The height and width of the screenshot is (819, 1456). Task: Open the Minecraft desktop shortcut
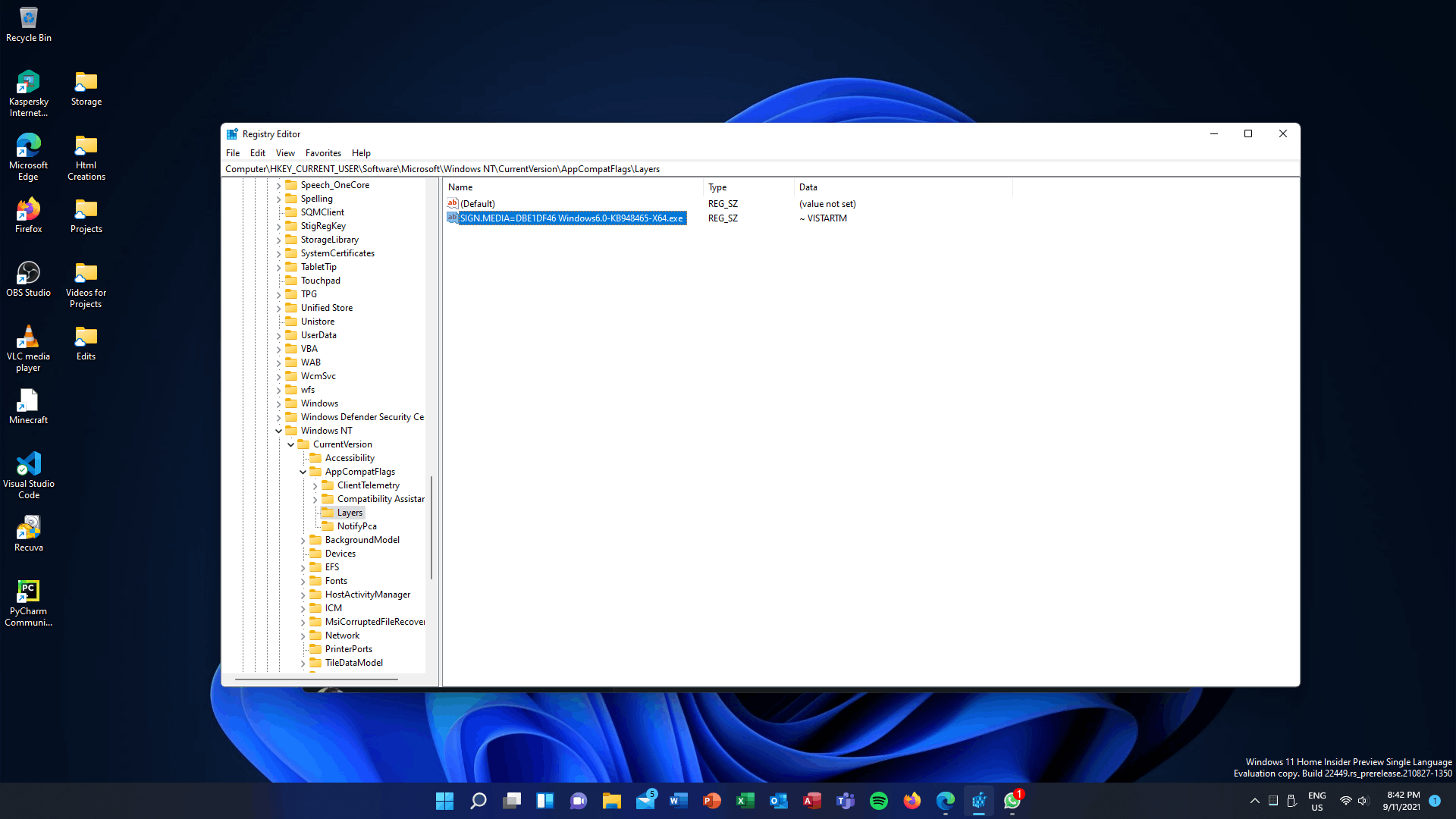pyautogui.click(x=28, y=406)
